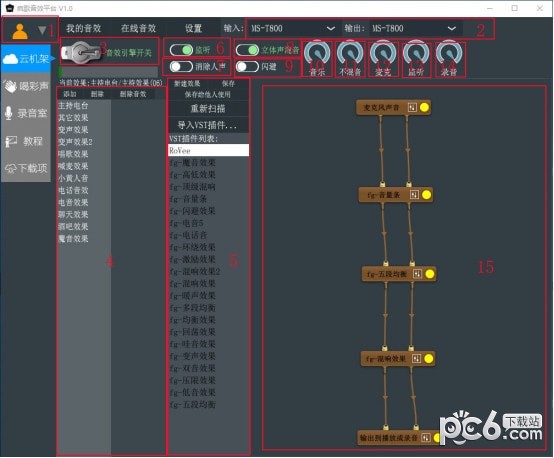This screenshot has height=458, width=554.
Task: Open the 设置 settings menu
Action: (x=193, y=28)
